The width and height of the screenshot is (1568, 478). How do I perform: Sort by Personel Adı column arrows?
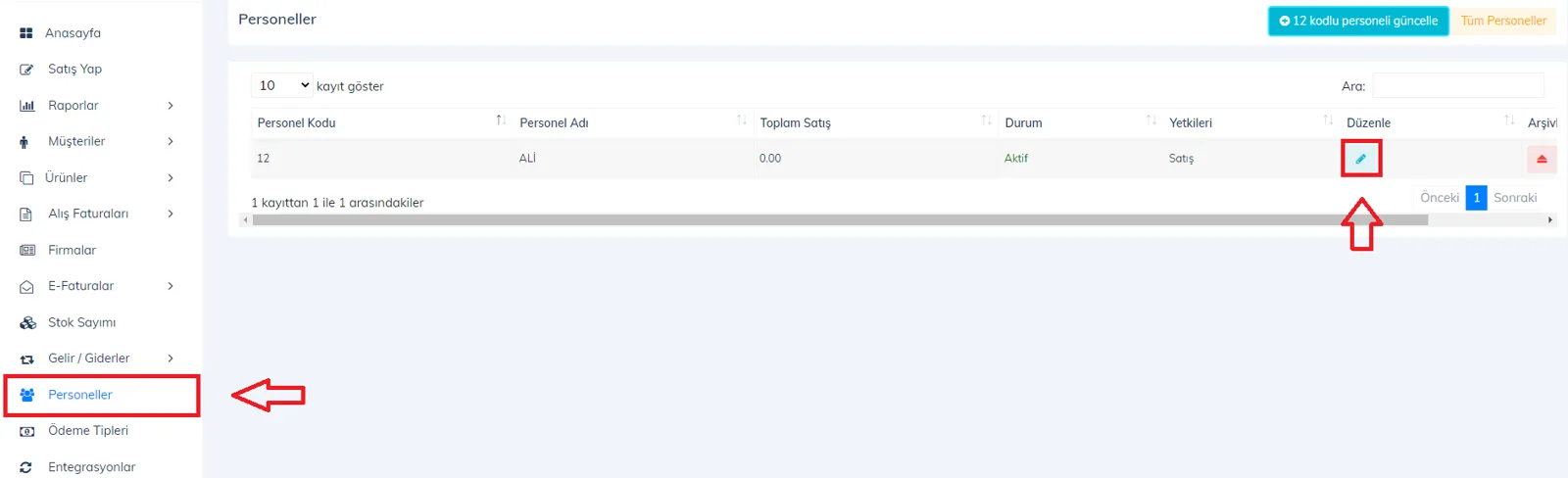click(x=742, y=120)
